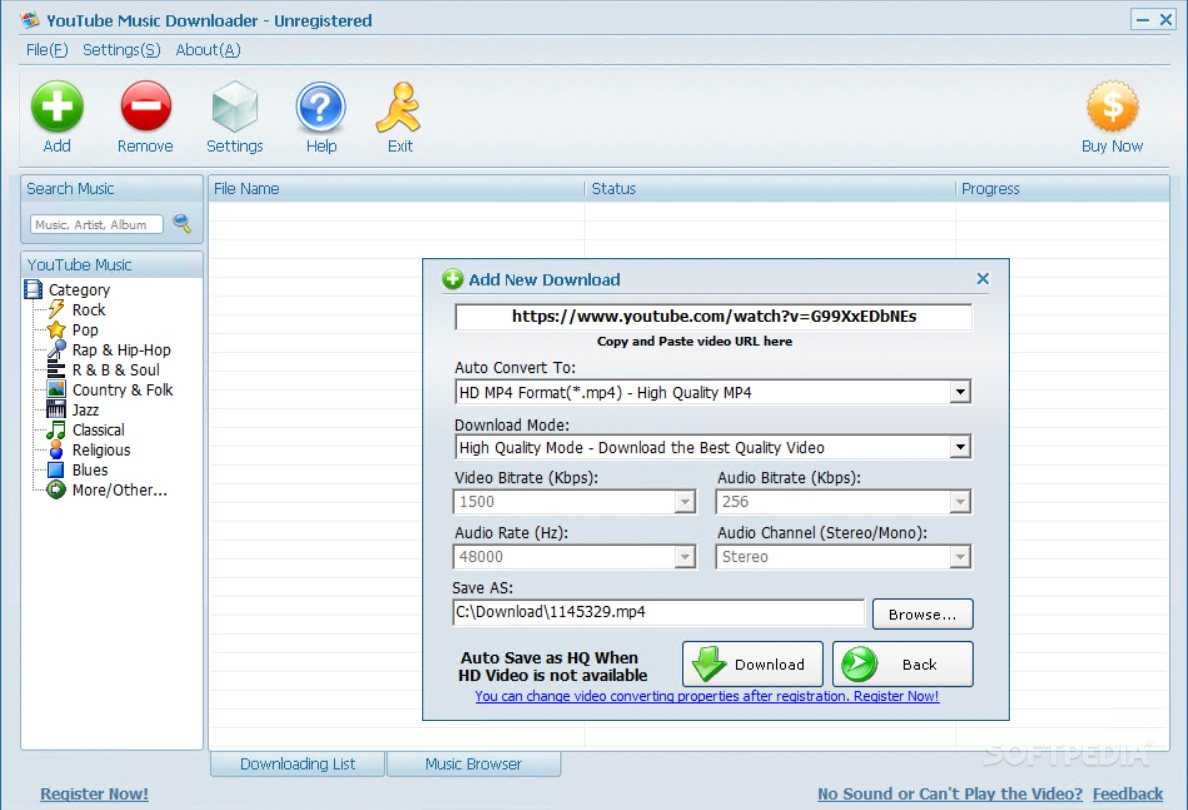Click the search magnifier icon
The width and height of the screenshot is (1188, 810).
[182, 224]
